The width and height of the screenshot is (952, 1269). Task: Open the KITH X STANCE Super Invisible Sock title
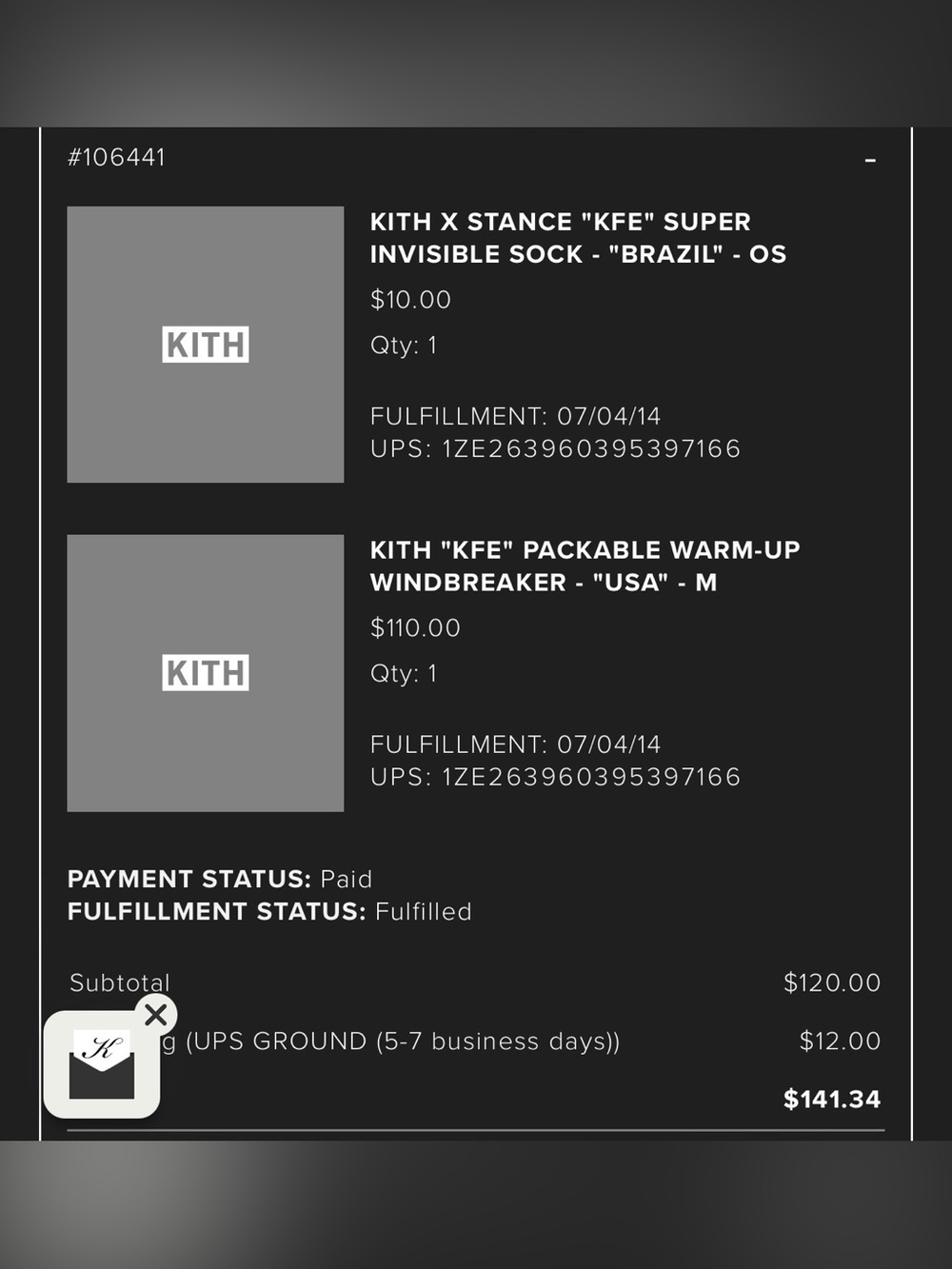(578, 238)
